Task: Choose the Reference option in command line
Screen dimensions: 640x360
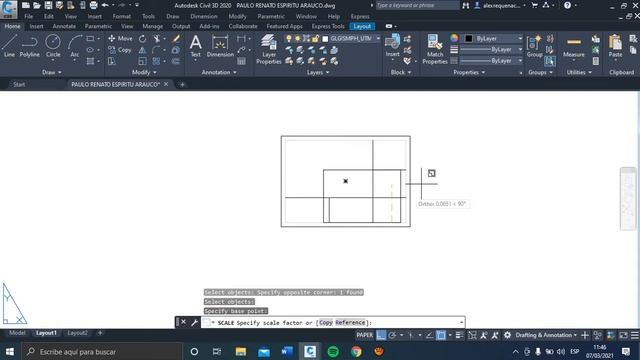Action: click(x=350, y=322)
